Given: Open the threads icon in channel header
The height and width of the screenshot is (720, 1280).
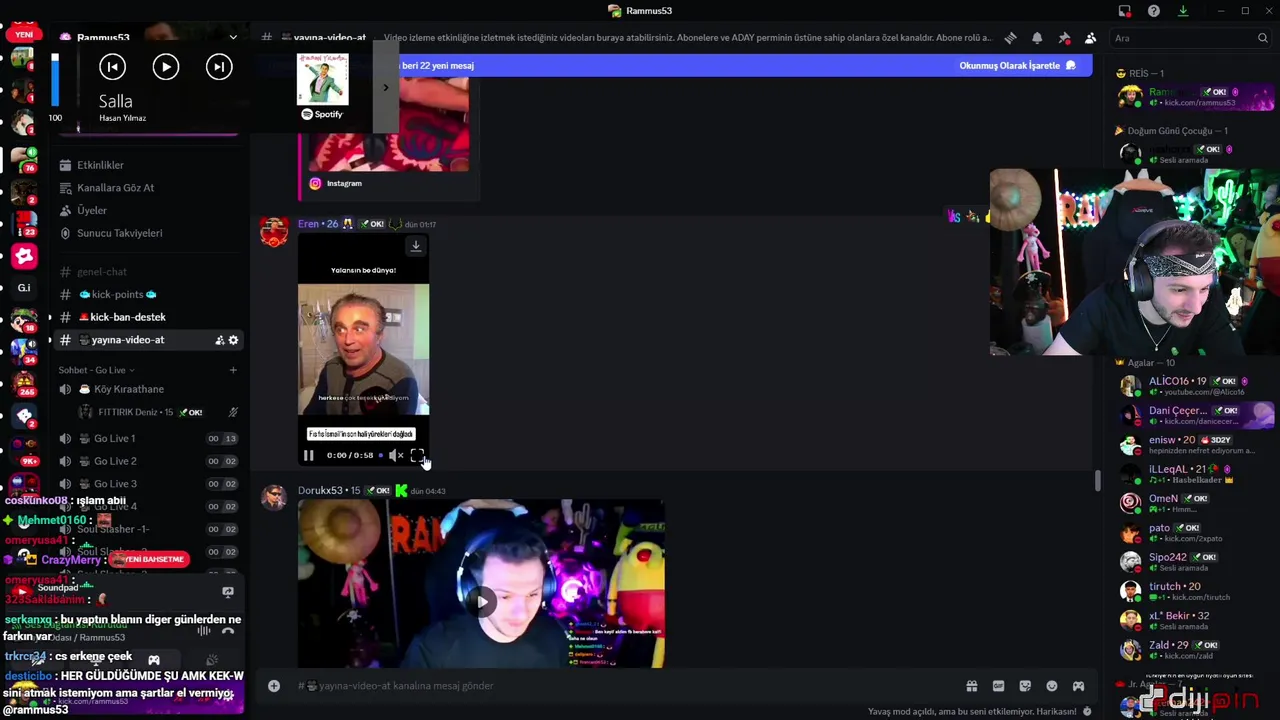Looking at the screenshot, I should (1010, 38).
